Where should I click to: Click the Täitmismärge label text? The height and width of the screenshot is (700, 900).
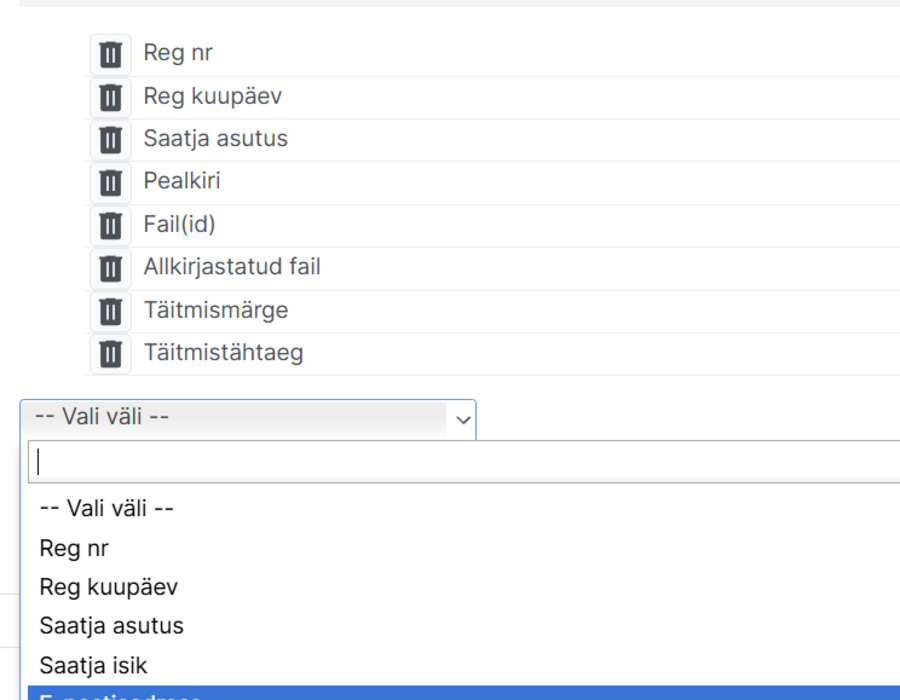pos(216,310)
